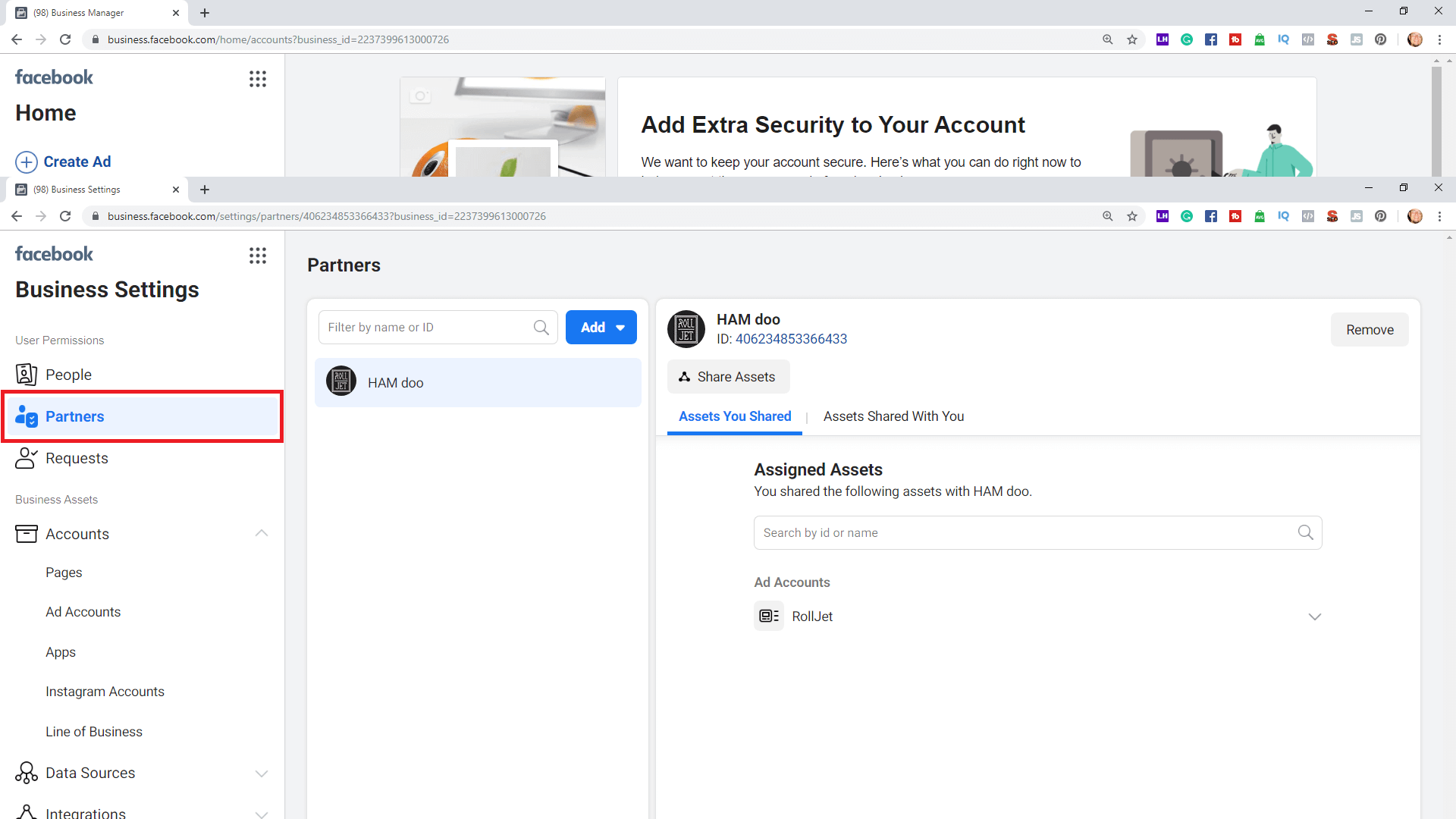Open the Requests section icon
This screenshot has height=819, width=1456.
point(26,458)
